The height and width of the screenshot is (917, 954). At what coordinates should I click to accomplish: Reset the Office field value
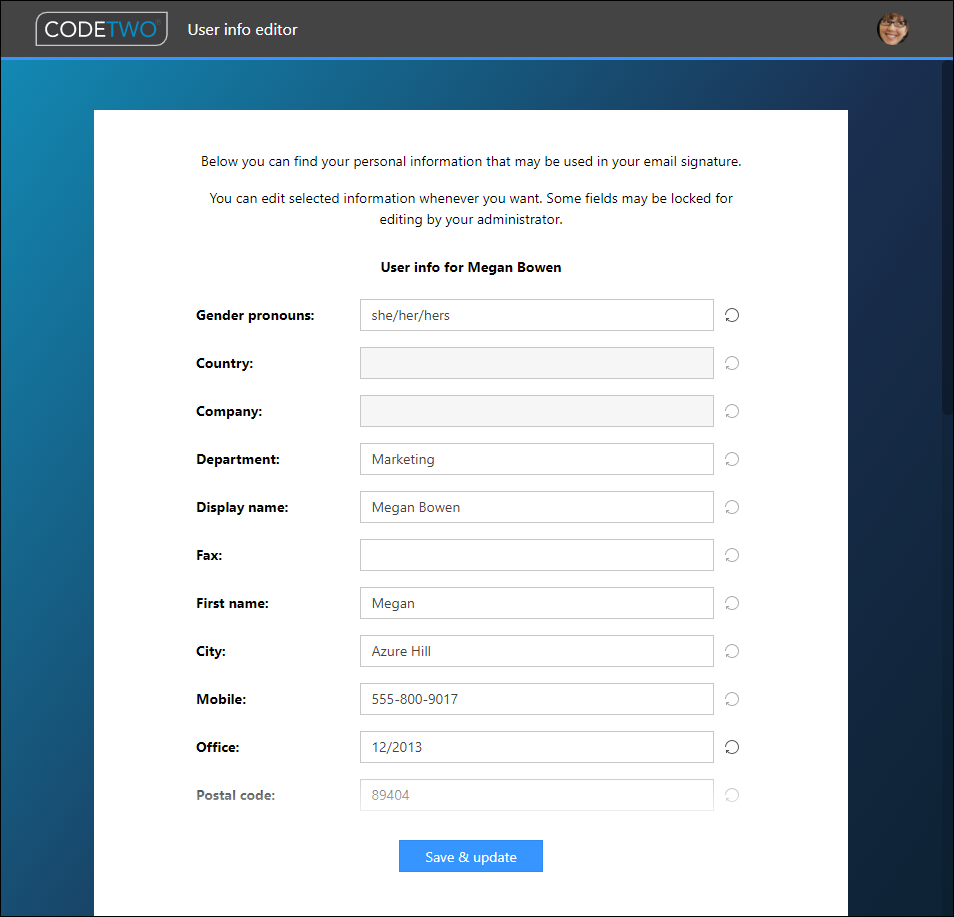click(x=731, y=747)
